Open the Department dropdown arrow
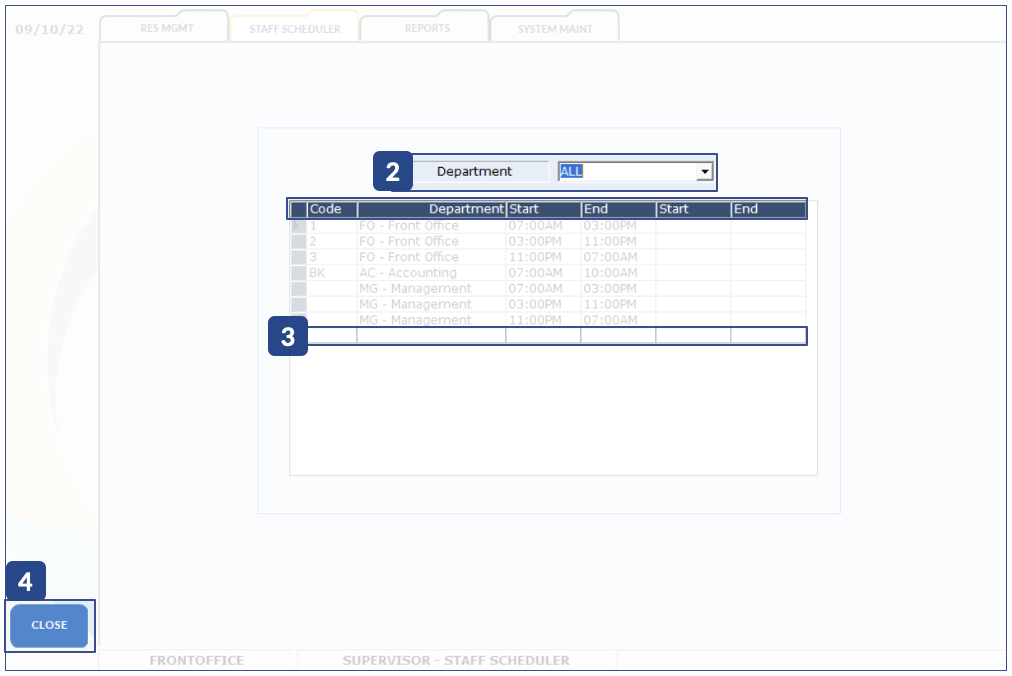 pos(705,172)
